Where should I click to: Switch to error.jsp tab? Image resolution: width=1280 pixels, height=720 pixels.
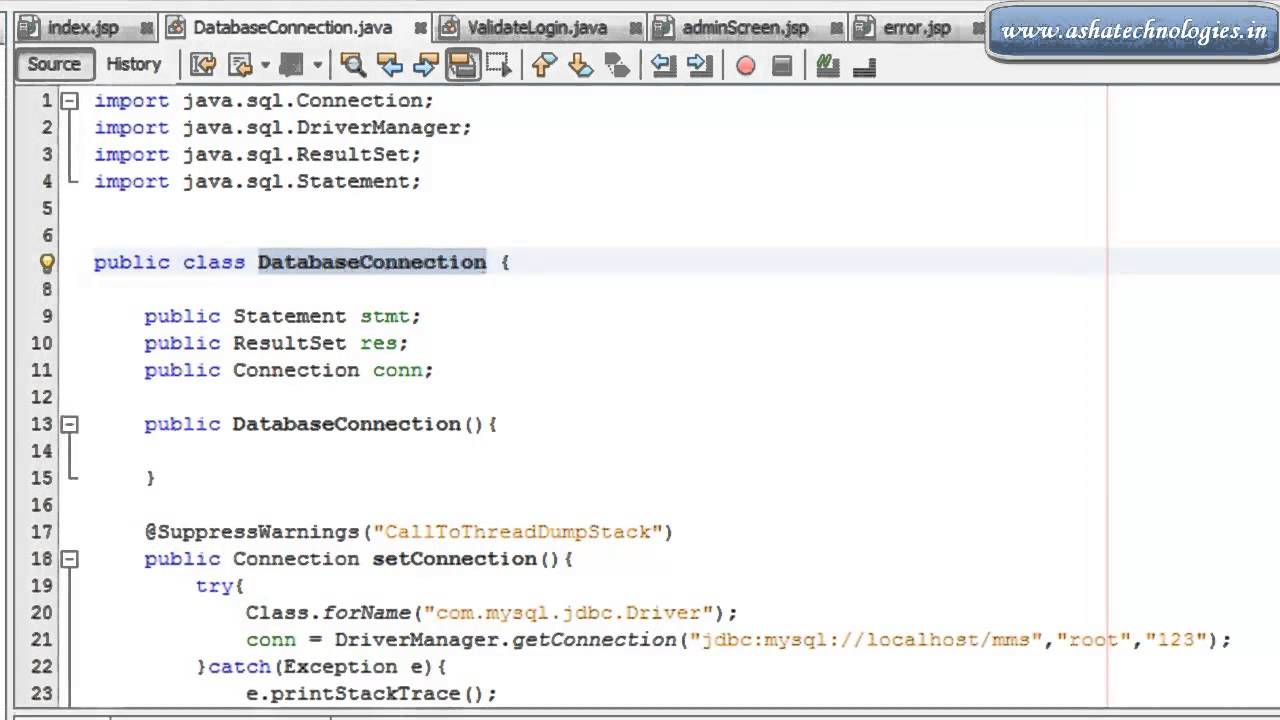coord(917,28)
